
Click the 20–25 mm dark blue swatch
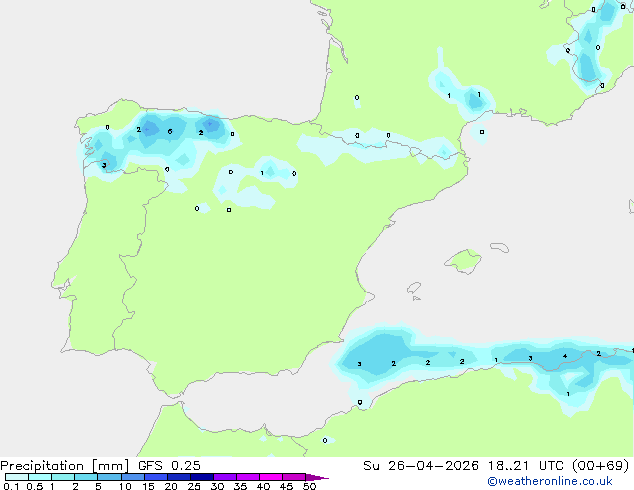(x=178, y=477)
